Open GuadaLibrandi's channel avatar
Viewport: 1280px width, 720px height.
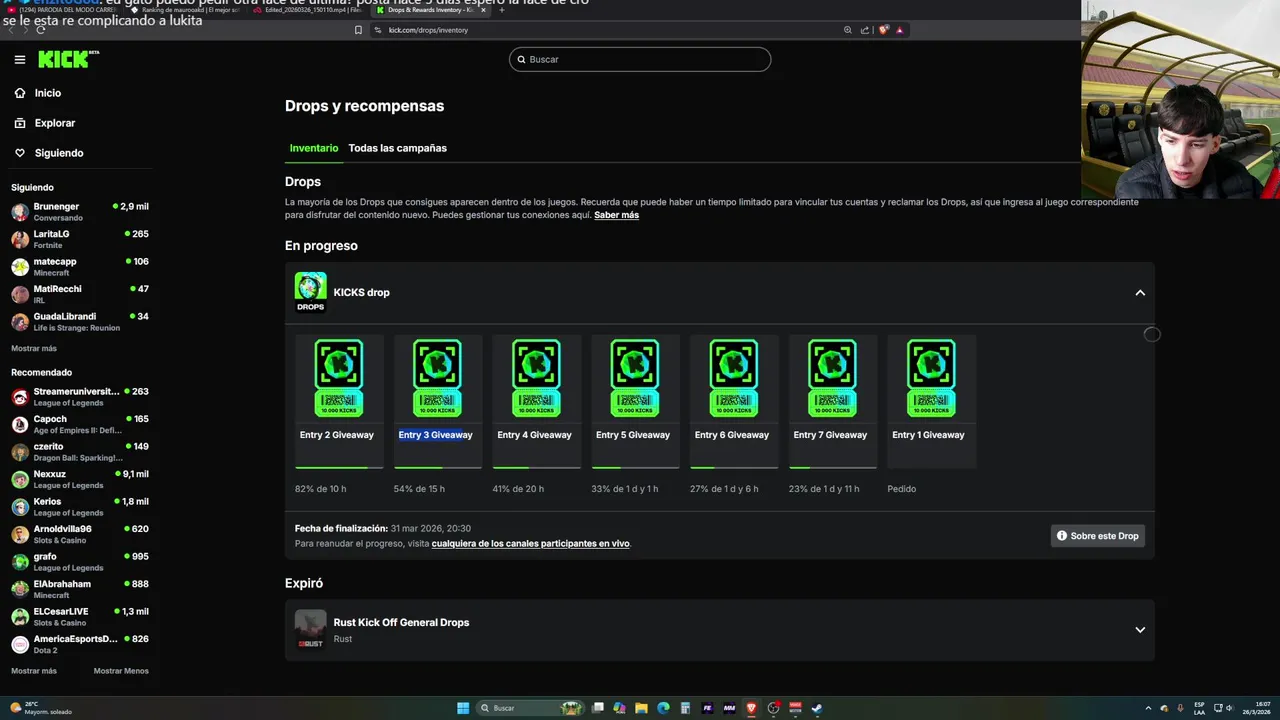[x=20, y=322]
